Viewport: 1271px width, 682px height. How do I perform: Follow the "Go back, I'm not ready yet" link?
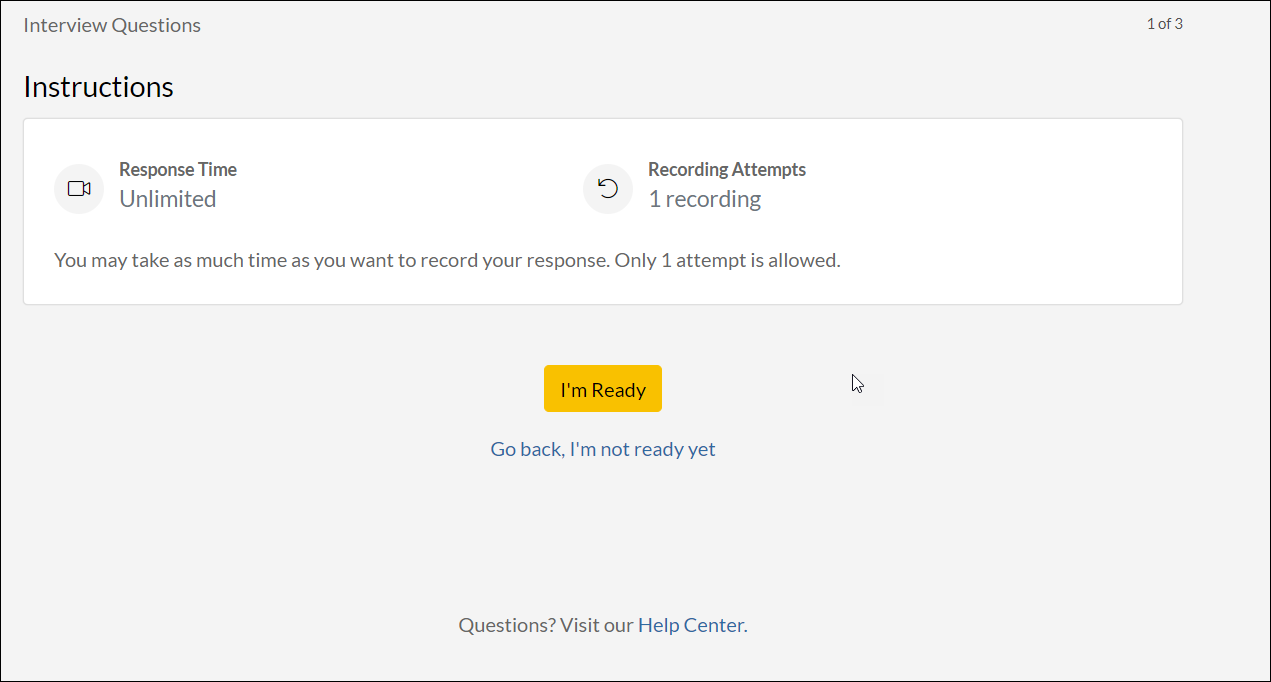click(602, 449)
